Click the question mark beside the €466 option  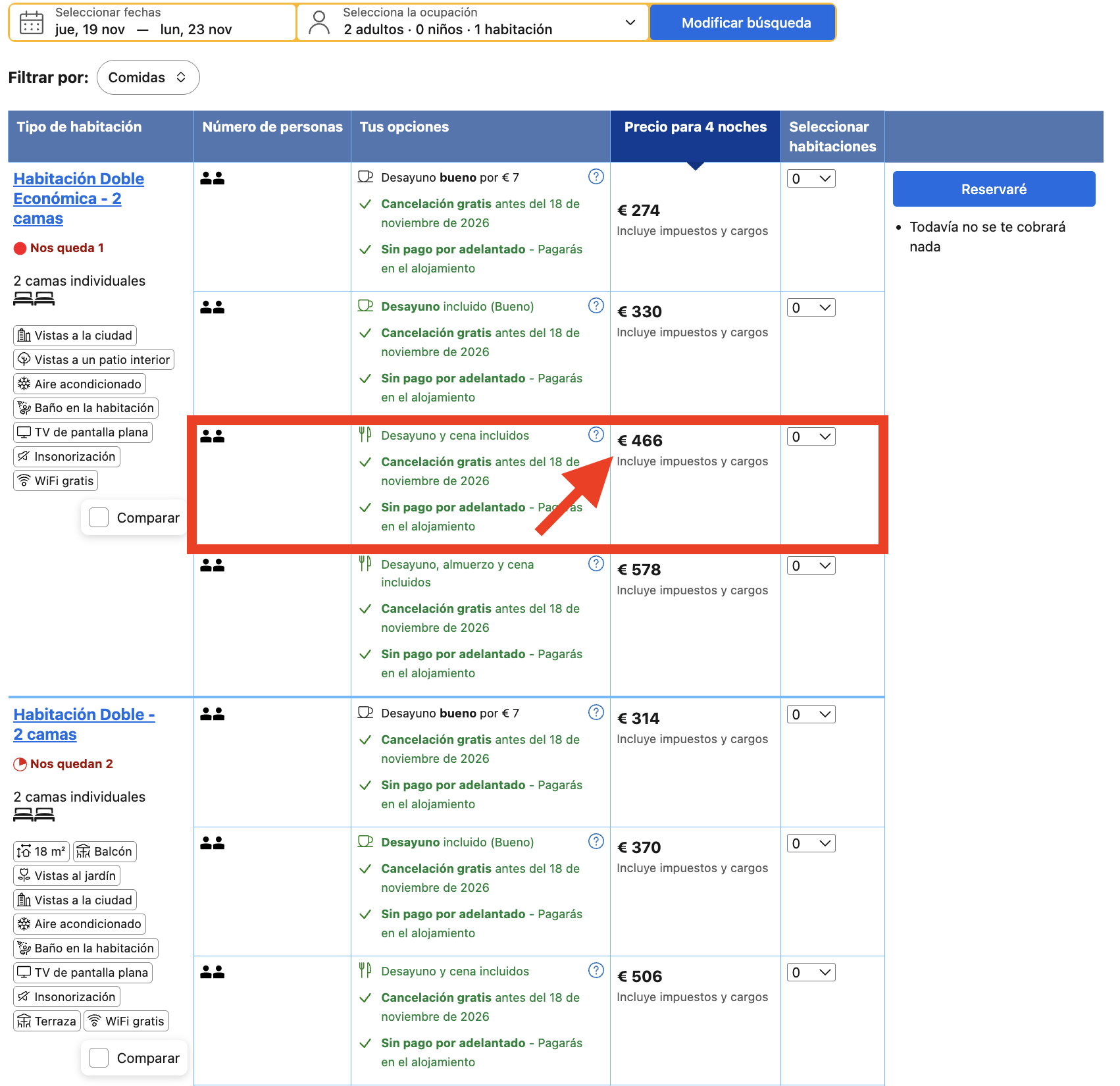596,434
